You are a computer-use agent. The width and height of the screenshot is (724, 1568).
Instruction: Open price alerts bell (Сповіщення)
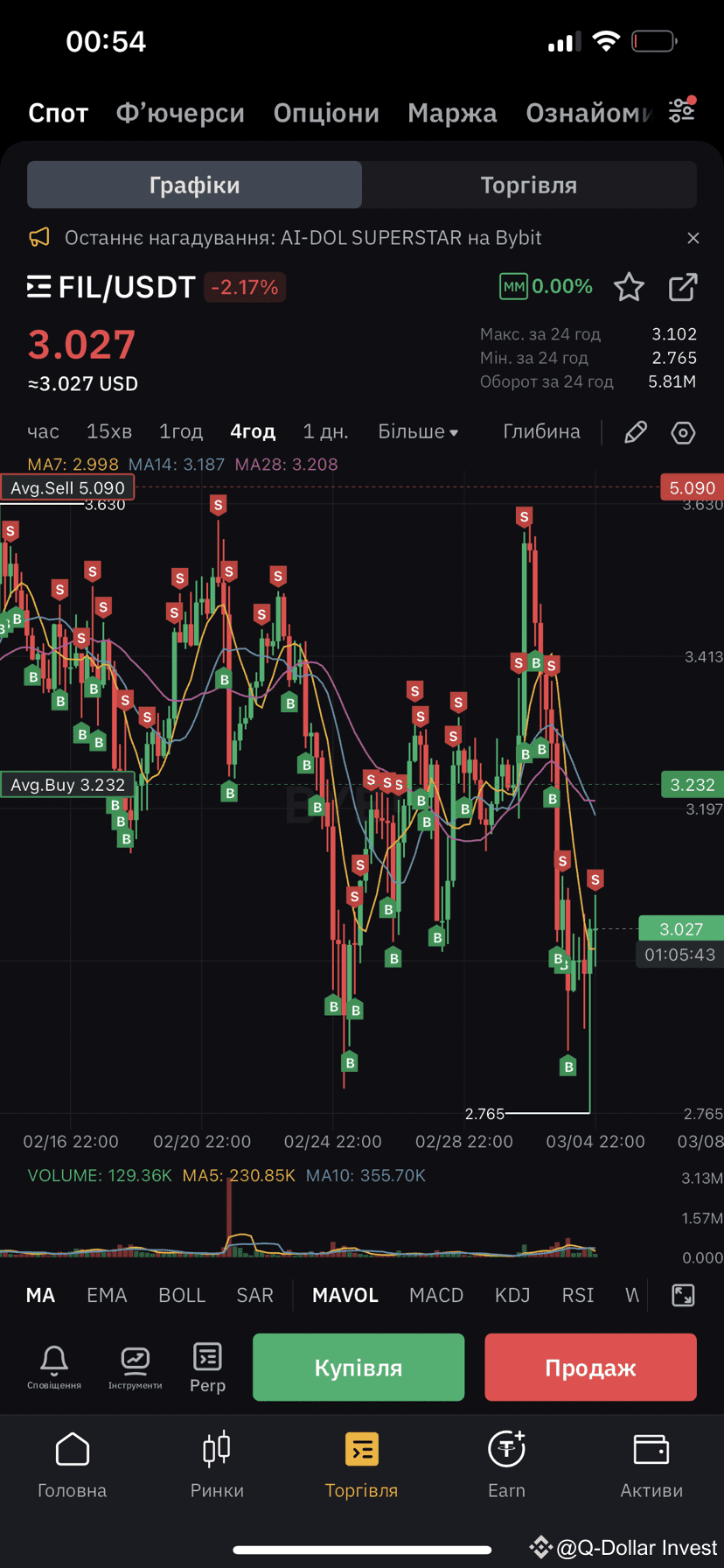tap(54, 1368)
